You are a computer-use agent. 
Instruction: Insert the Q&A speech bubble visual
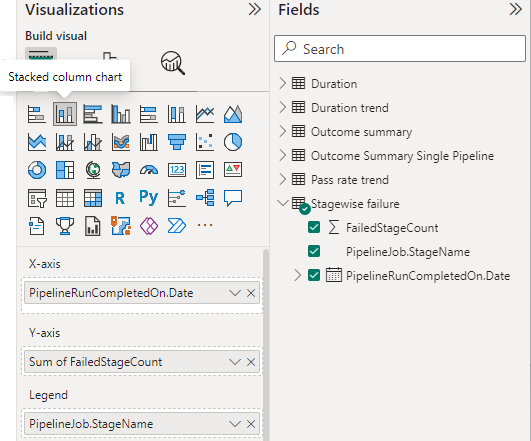233,198
